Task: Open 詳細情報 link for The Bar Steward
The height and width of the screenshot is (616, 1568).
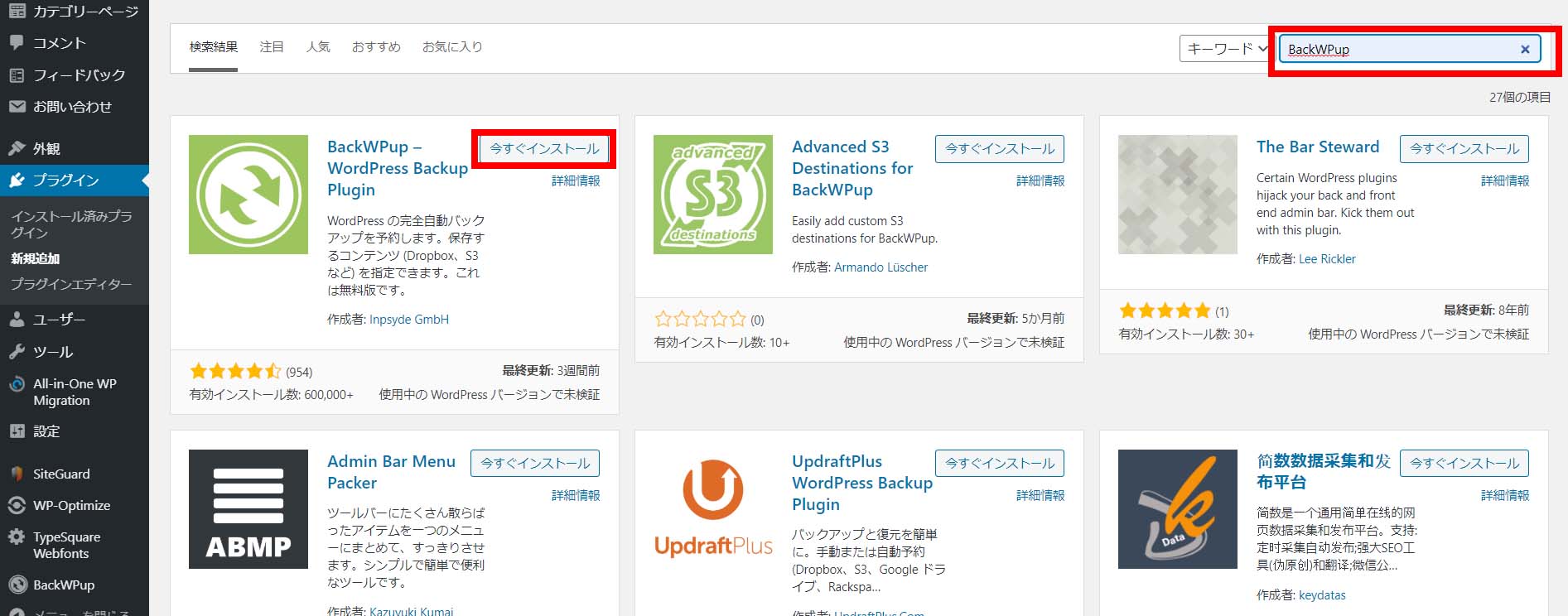Action: click(1504, 180)
